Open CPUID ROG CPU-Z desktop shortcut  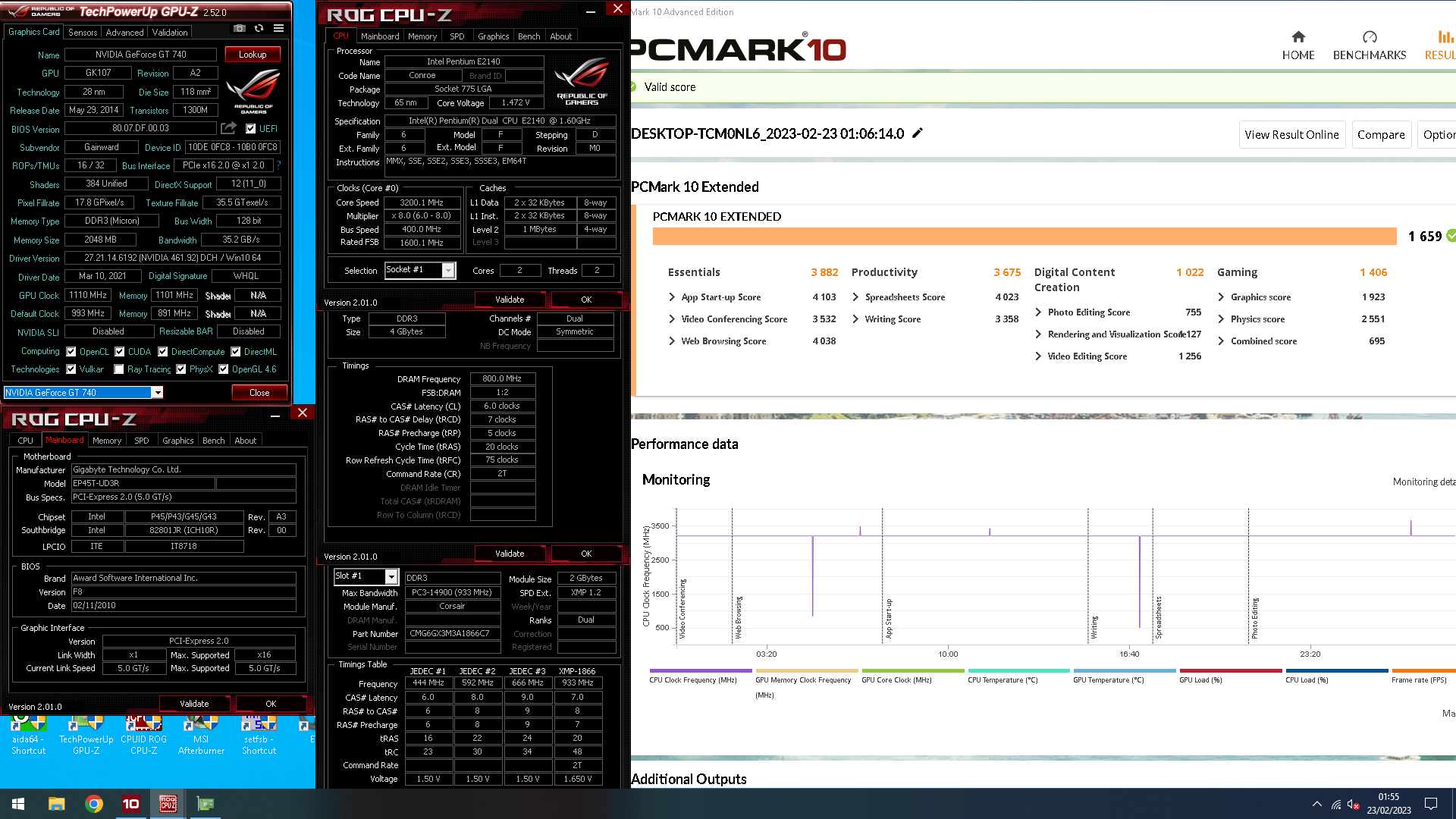point(143,736)
